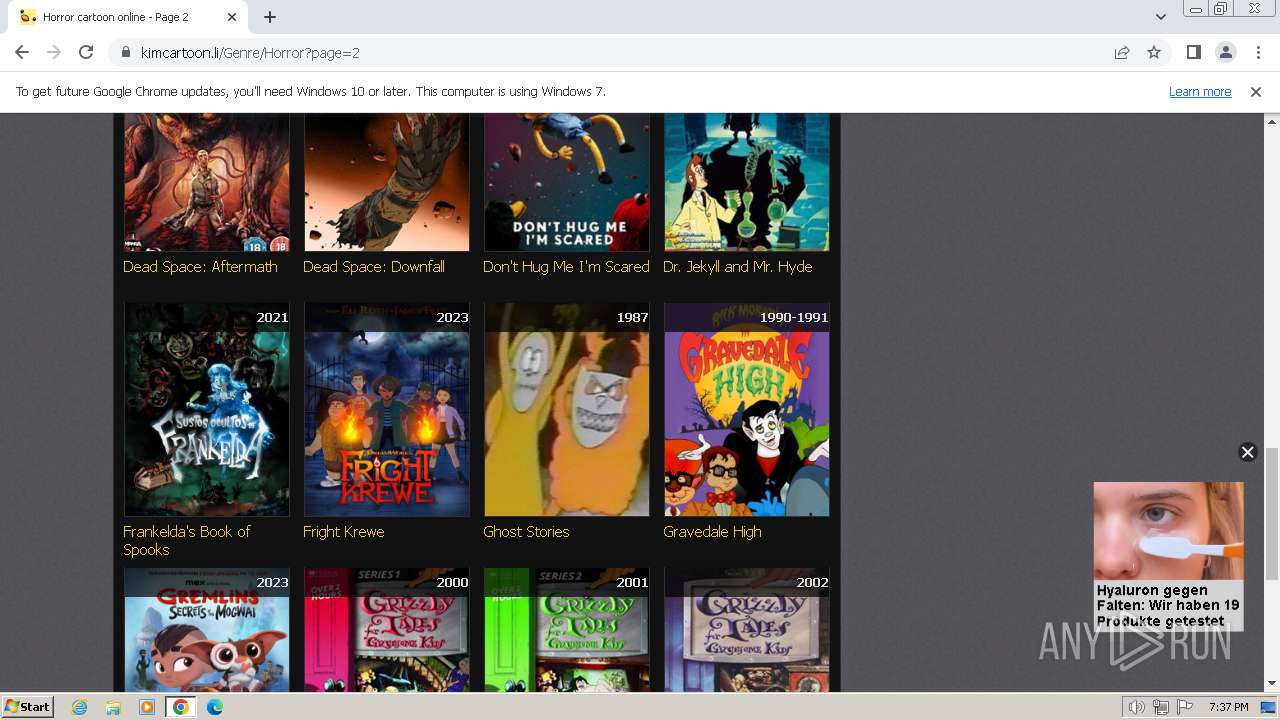Open the Chrome three-dot menu
Image resolution: width=1280 pixels, height=720 pixels.
(x=1257, y=52)
